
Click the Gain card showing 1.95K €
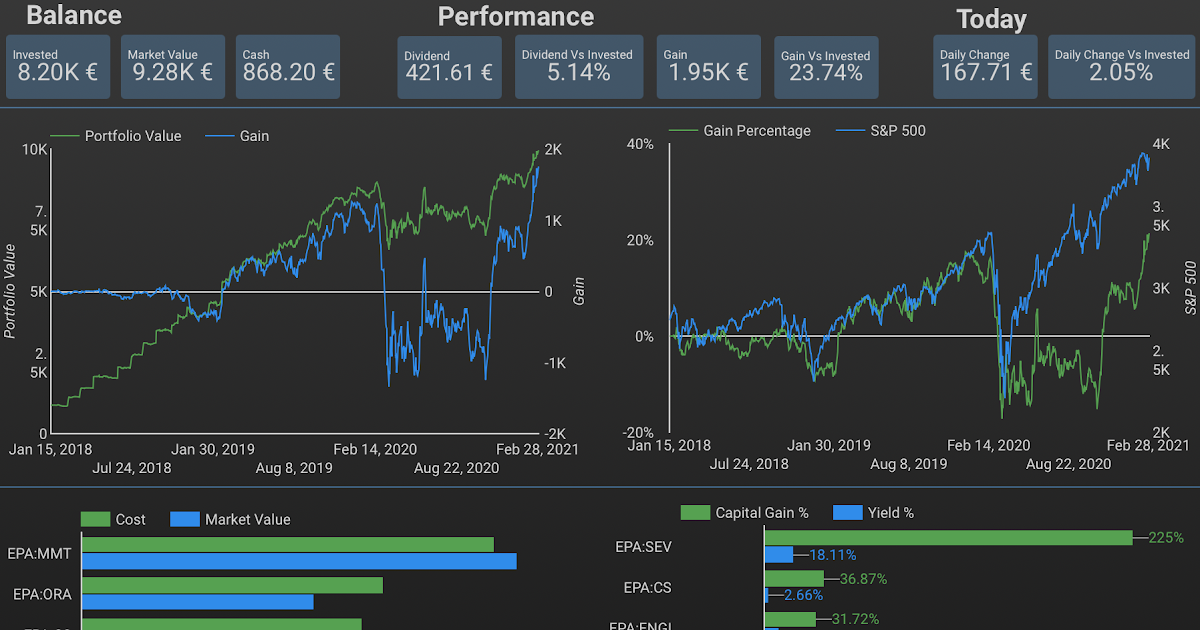[708, 67]
